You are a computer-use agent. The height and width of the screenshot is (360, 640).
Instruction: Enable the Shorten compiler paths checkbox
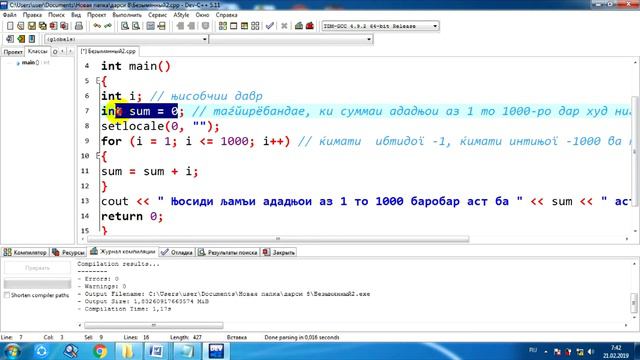tap(7, 295)
